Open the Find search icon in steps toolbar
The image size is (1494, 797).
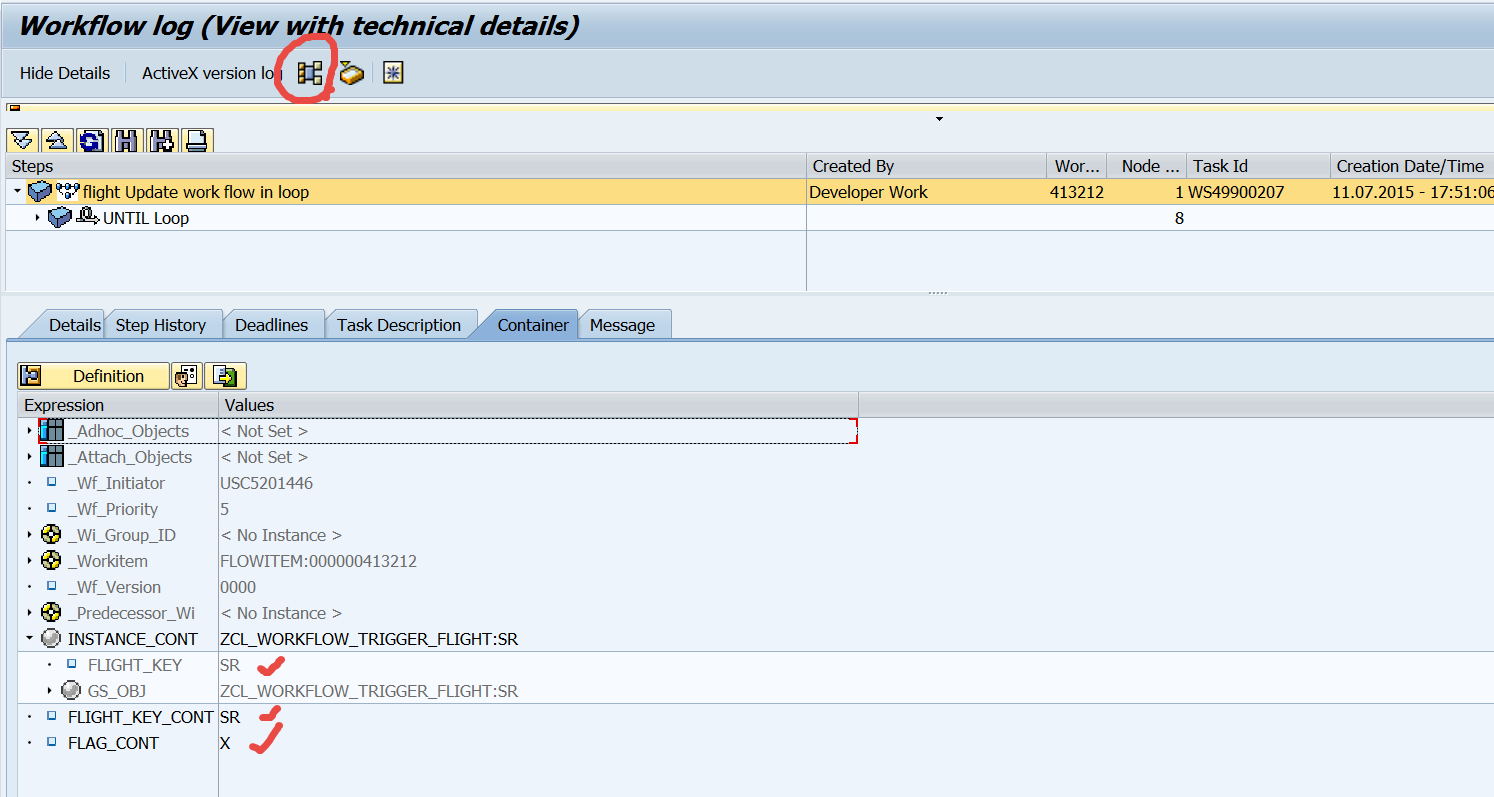[125, 140]
